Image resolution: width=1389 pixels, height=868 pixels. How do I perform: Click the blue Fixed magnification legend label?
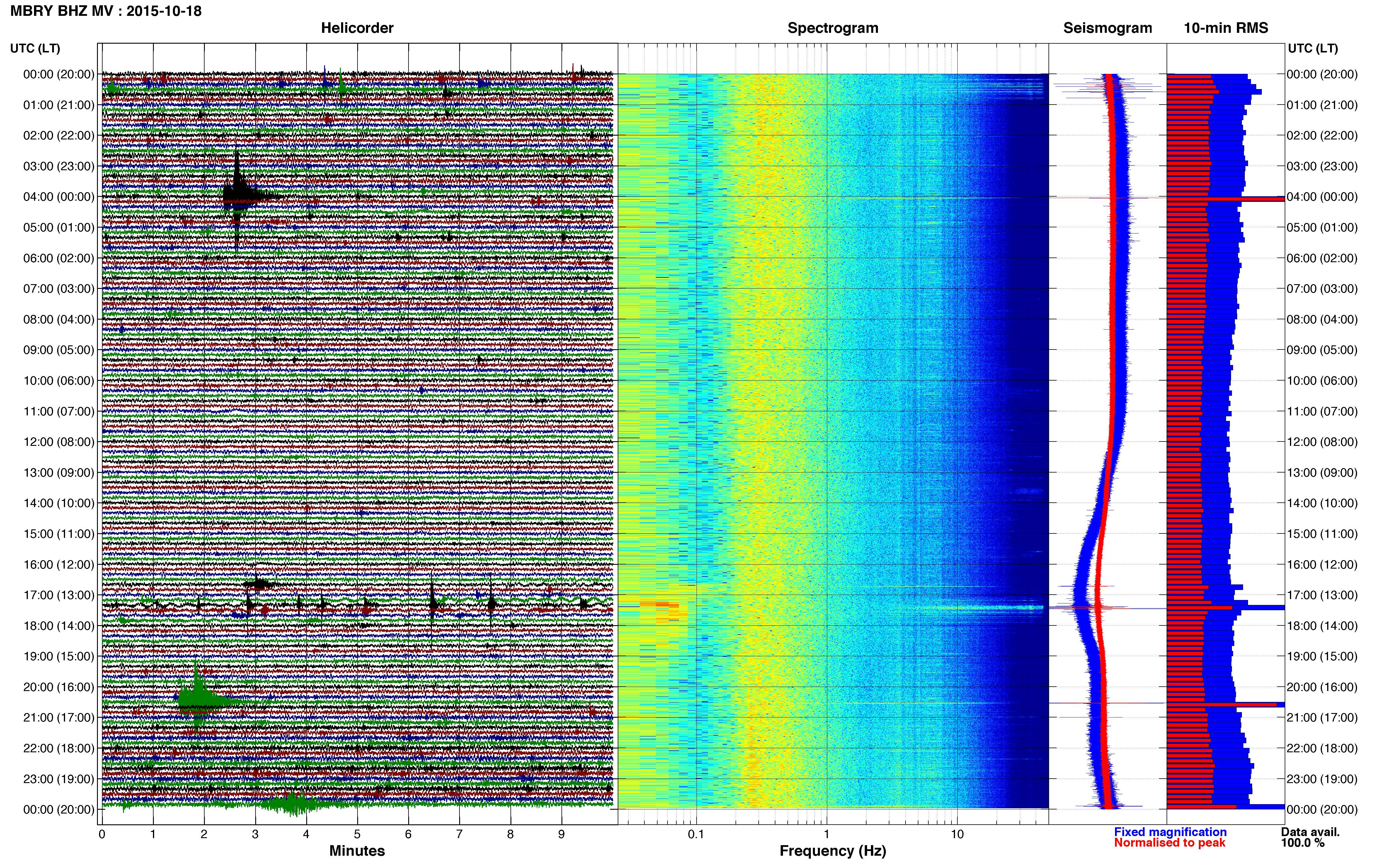[x=1170, y=832]
